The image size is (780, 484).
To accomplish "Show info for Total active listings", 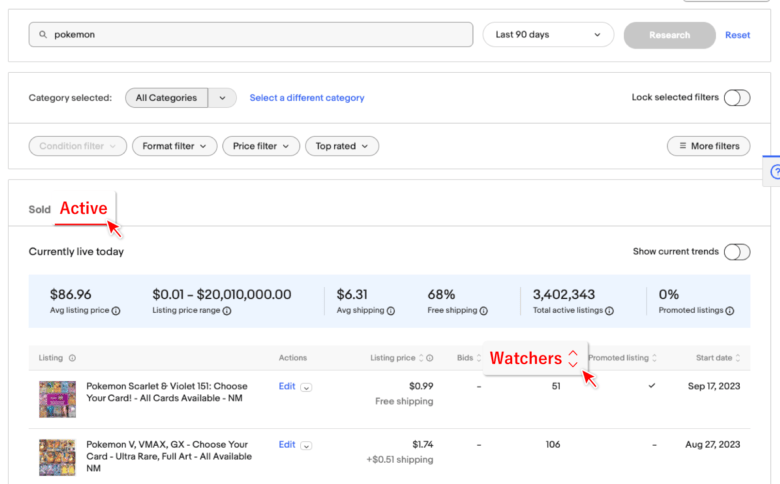I will [610, 311].
